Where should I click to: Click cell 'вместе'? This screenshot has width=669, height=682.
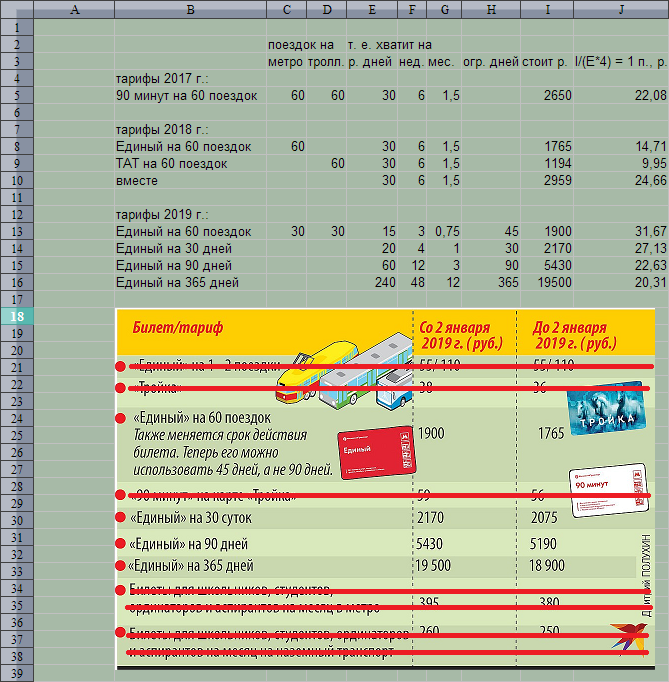(191, 181)
